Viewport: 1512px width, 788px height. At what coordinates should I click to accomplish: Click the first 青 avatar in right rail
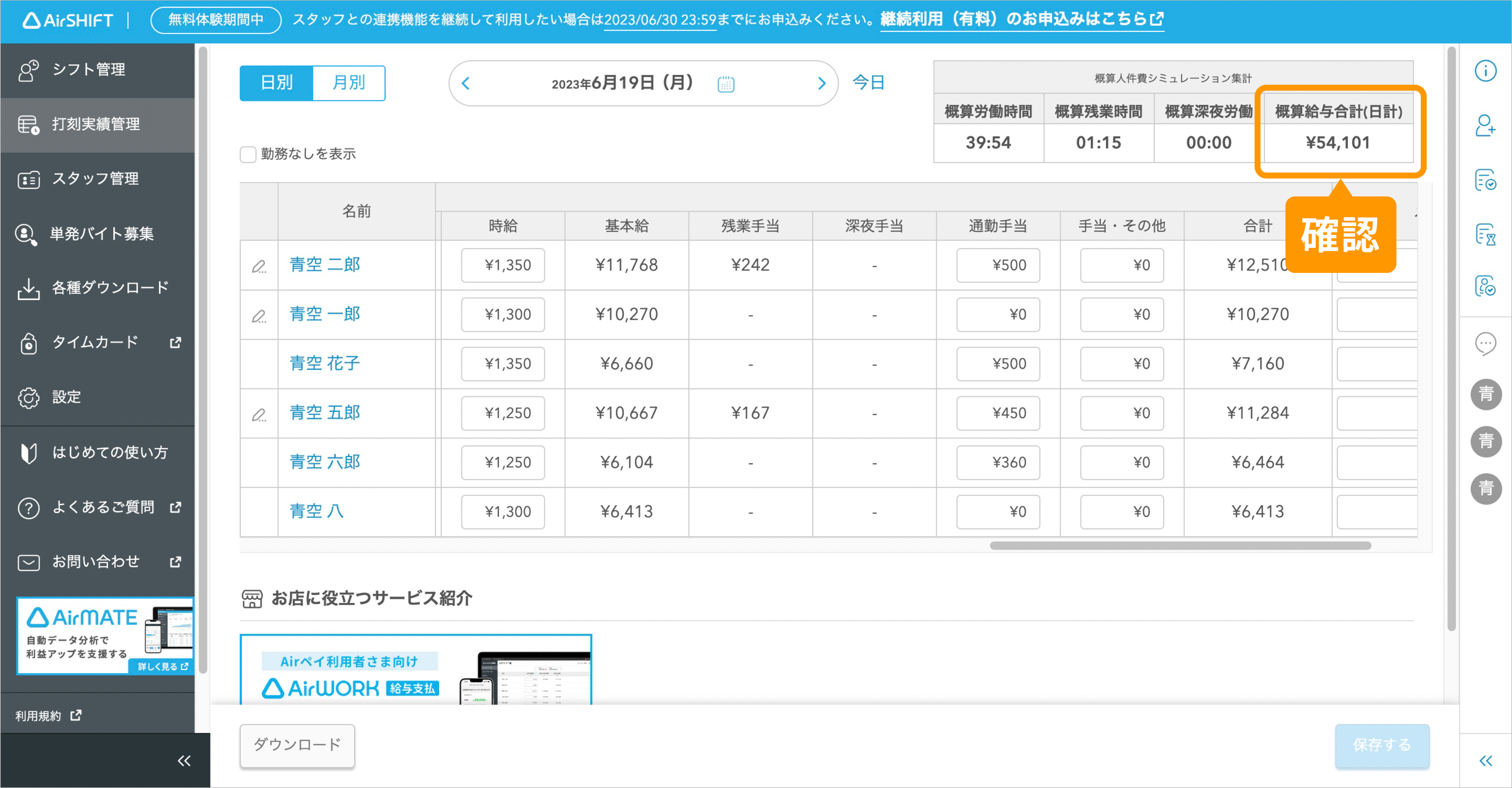(x=1486, y=394)
